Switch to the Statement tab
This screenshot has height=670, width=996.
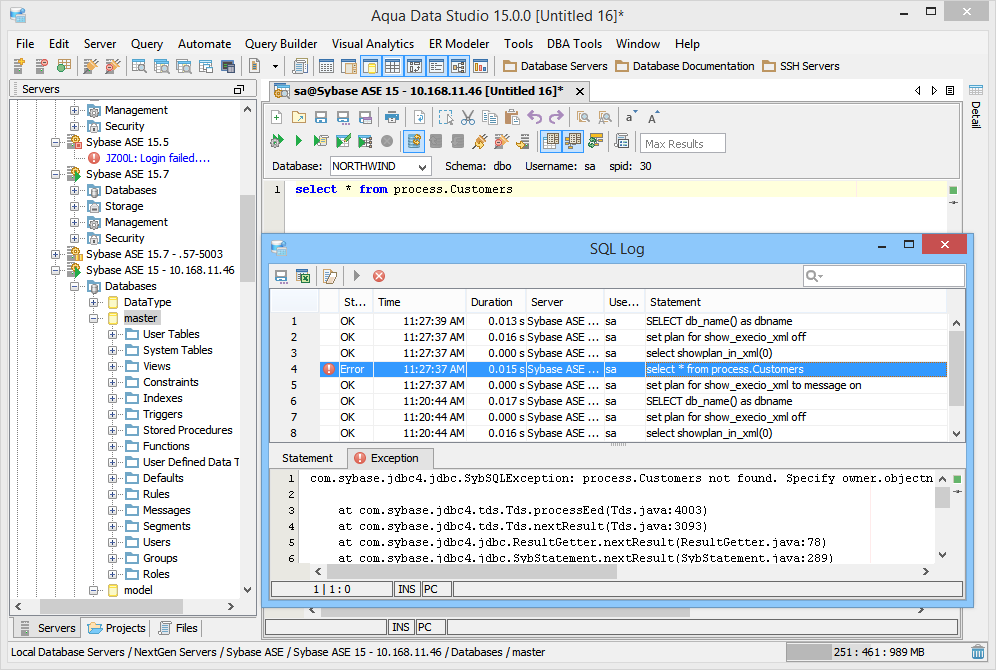(307, 458)
